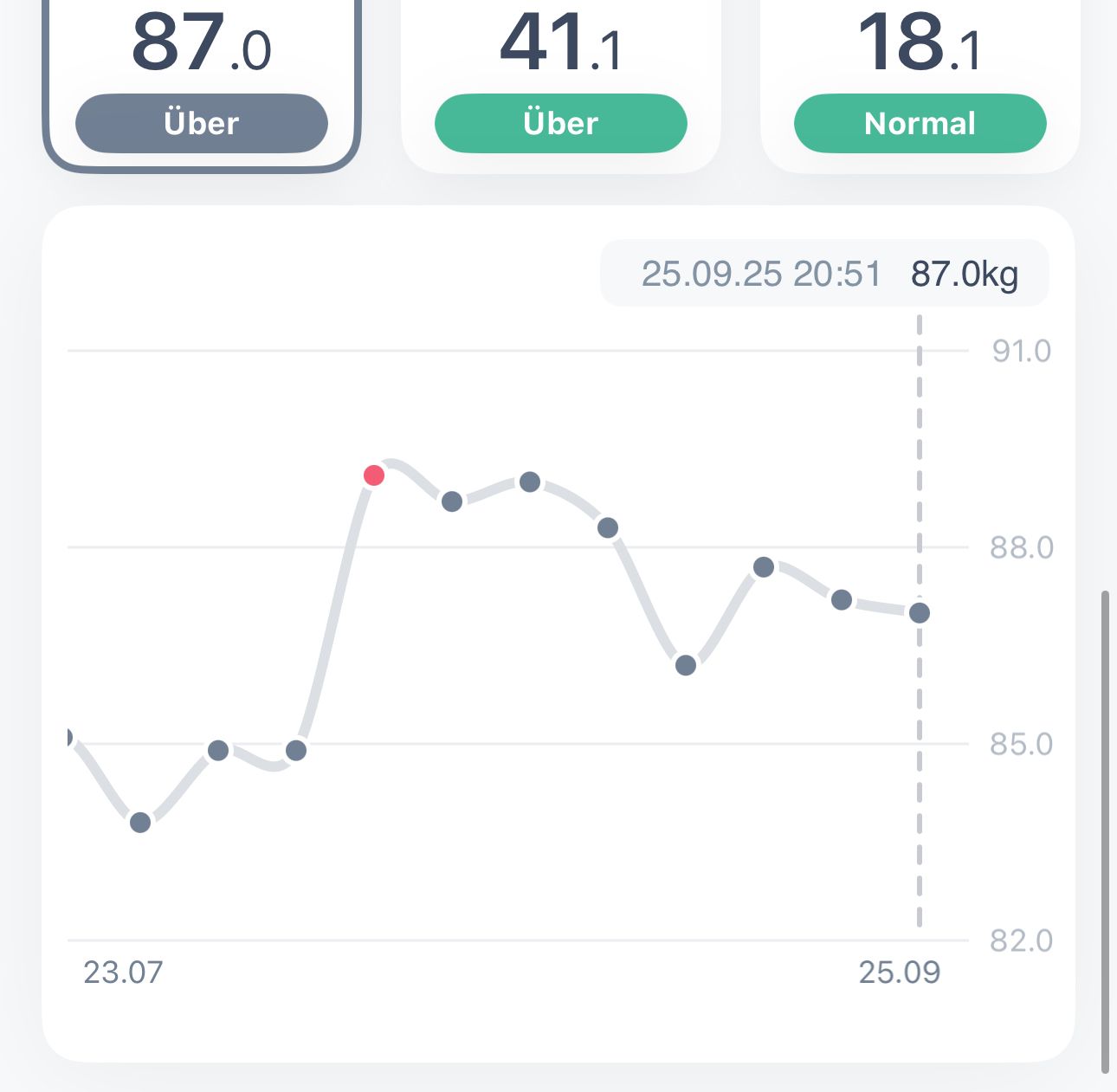
Task: Tap the green Über badge under 41.1
Action: click(x=560, y=123)
